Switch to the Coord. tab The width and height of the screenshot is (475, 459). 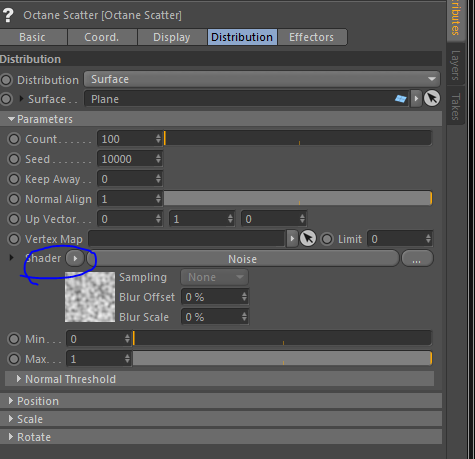point(102,37)
